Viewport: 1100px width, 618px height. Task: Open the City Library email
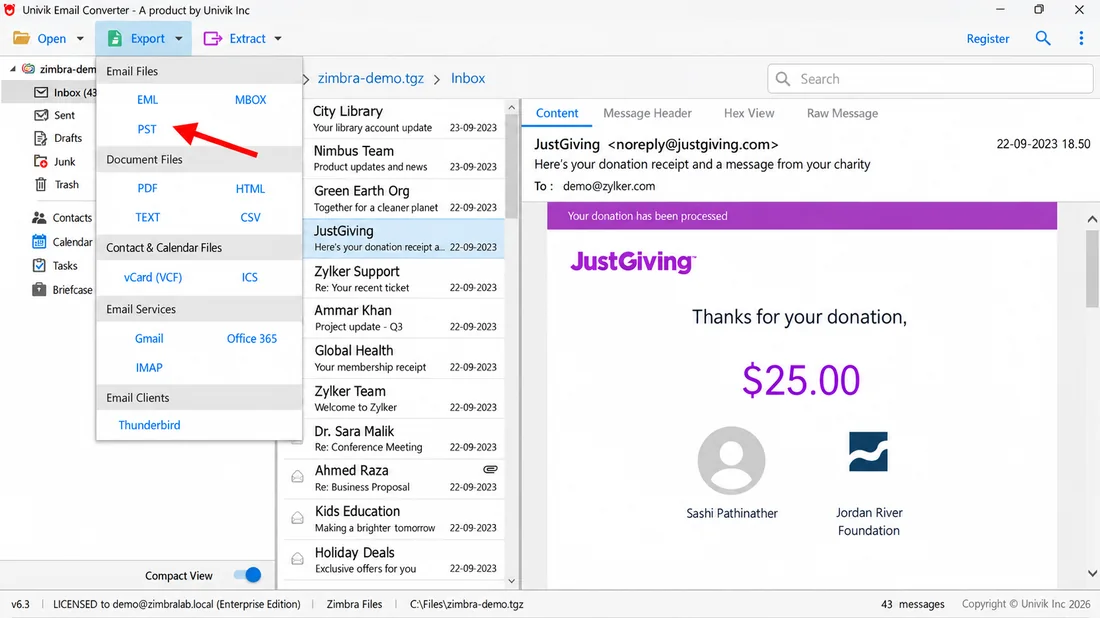click(x=404, y=119)
